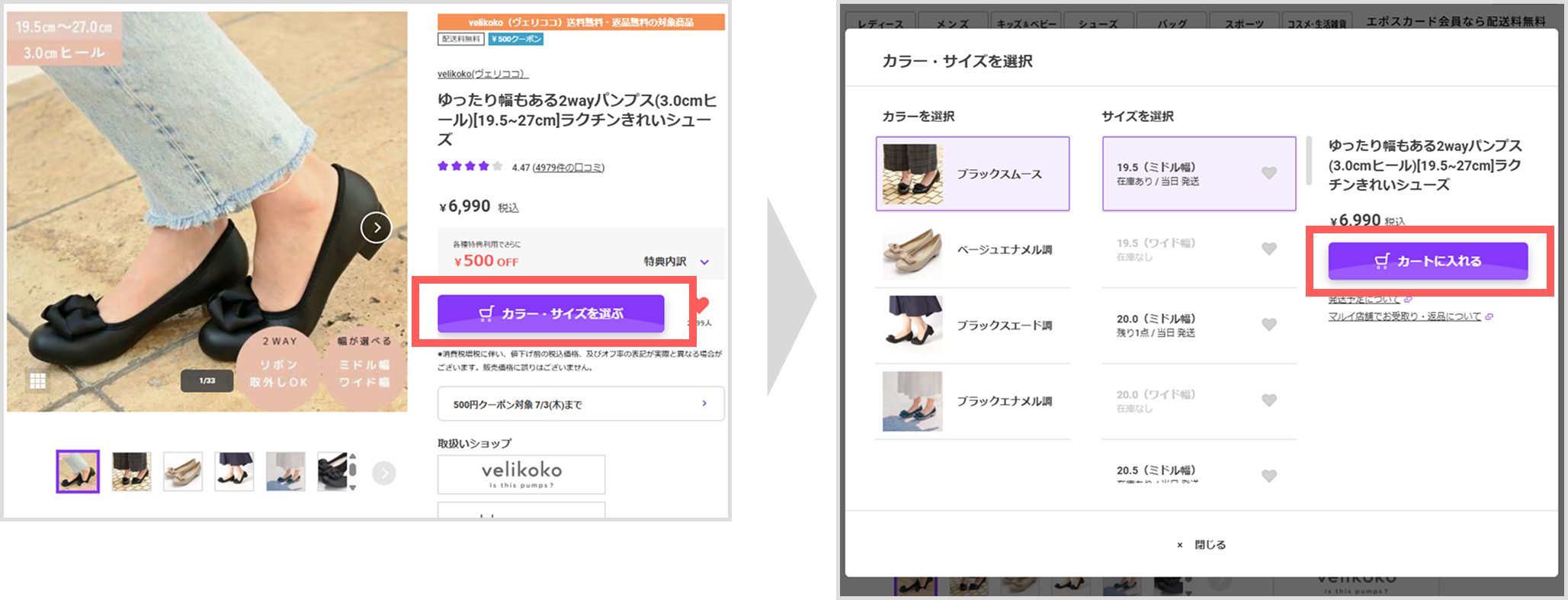The height and width of the screenshot is (600, 1568).
Task: Click size list scrollbar in dialog
Action: click(1309, 160)
